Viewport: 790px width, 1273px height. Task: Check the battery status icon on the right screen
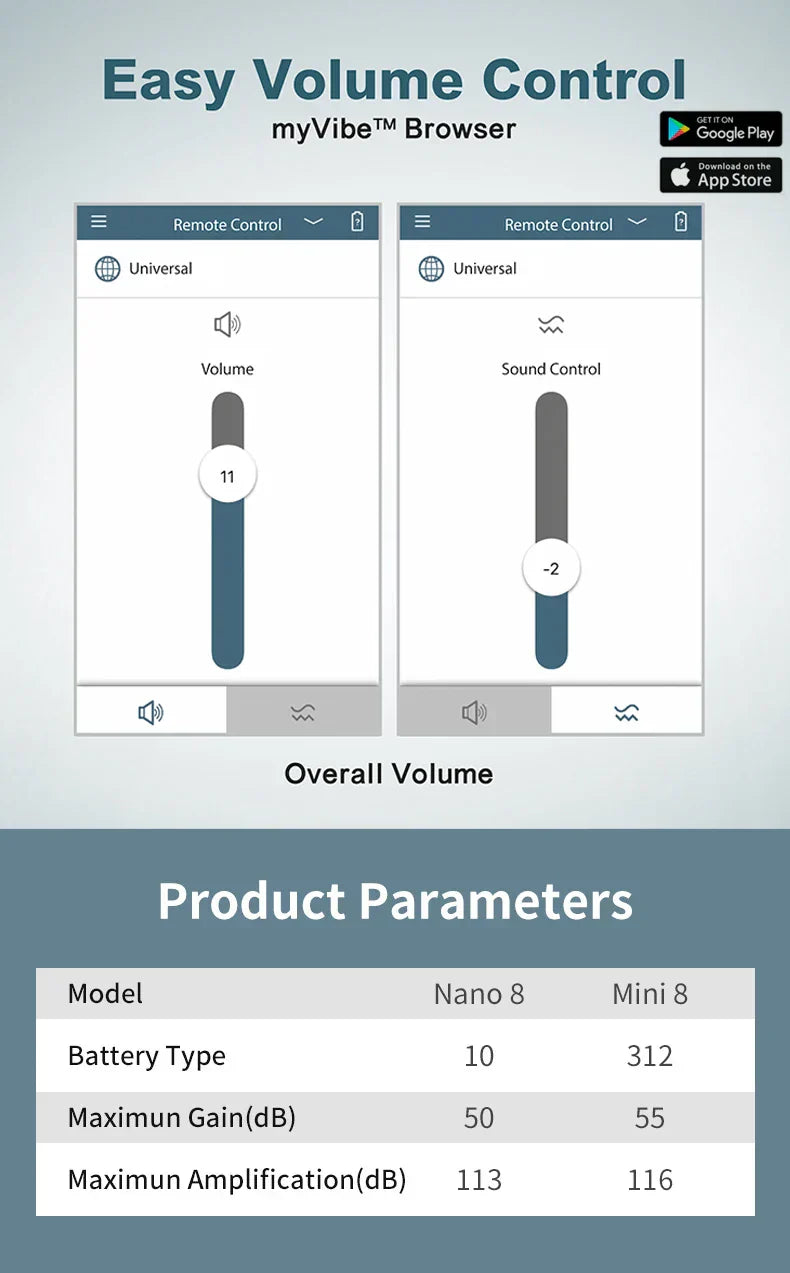click(681, 222)
